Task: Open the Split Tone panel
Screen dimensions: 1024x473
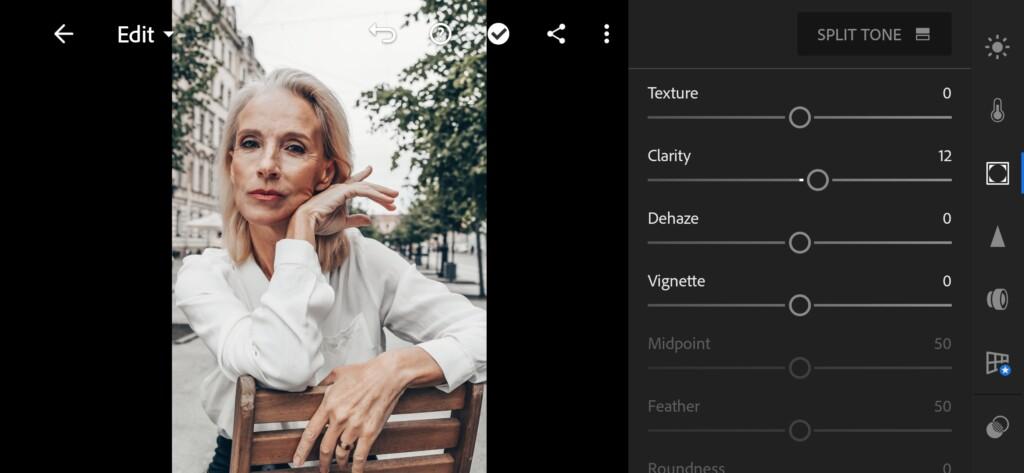Action: tap(874, 35)
